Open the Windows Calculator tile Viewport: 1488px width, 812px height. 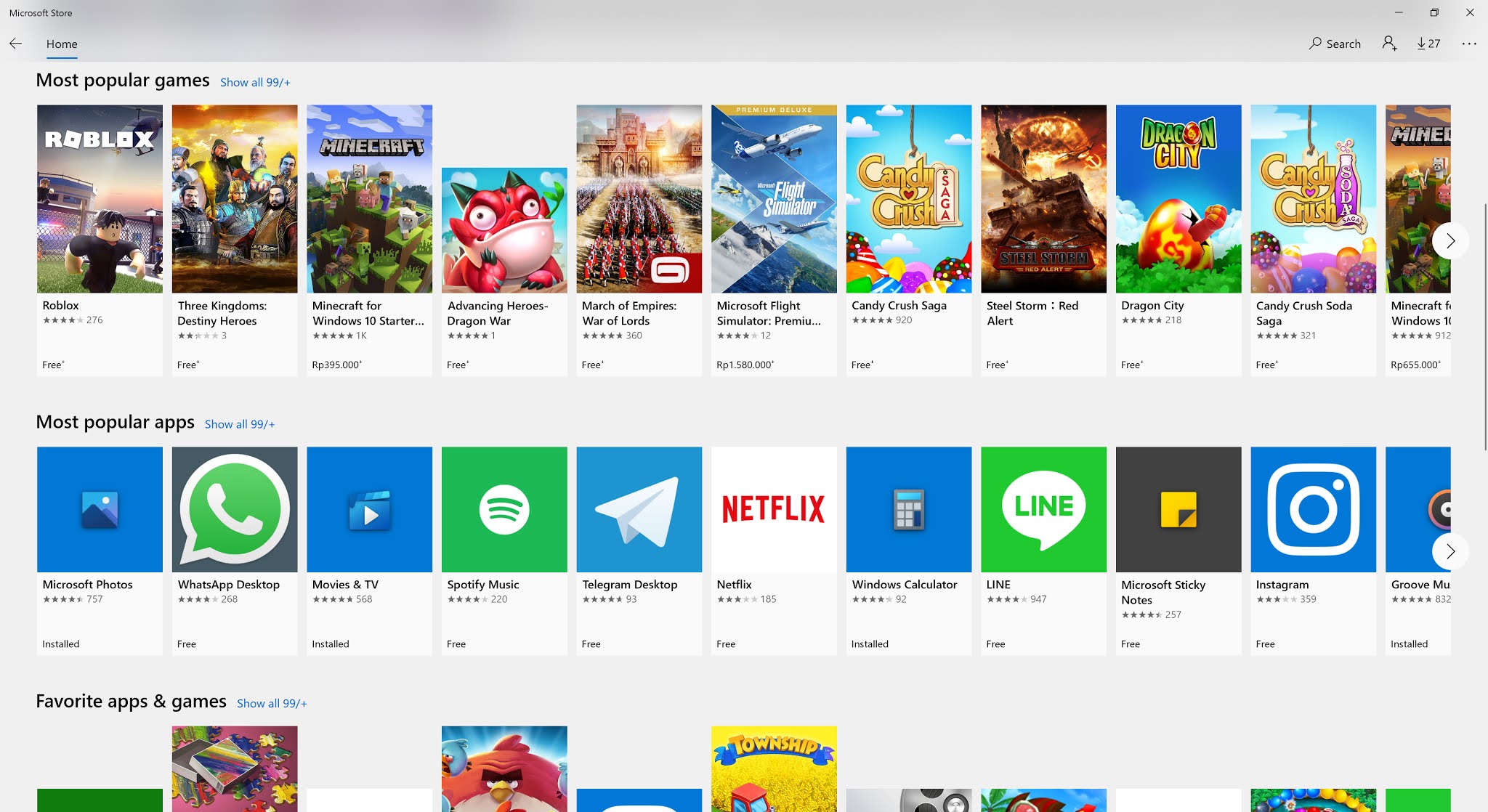(908, 509)
